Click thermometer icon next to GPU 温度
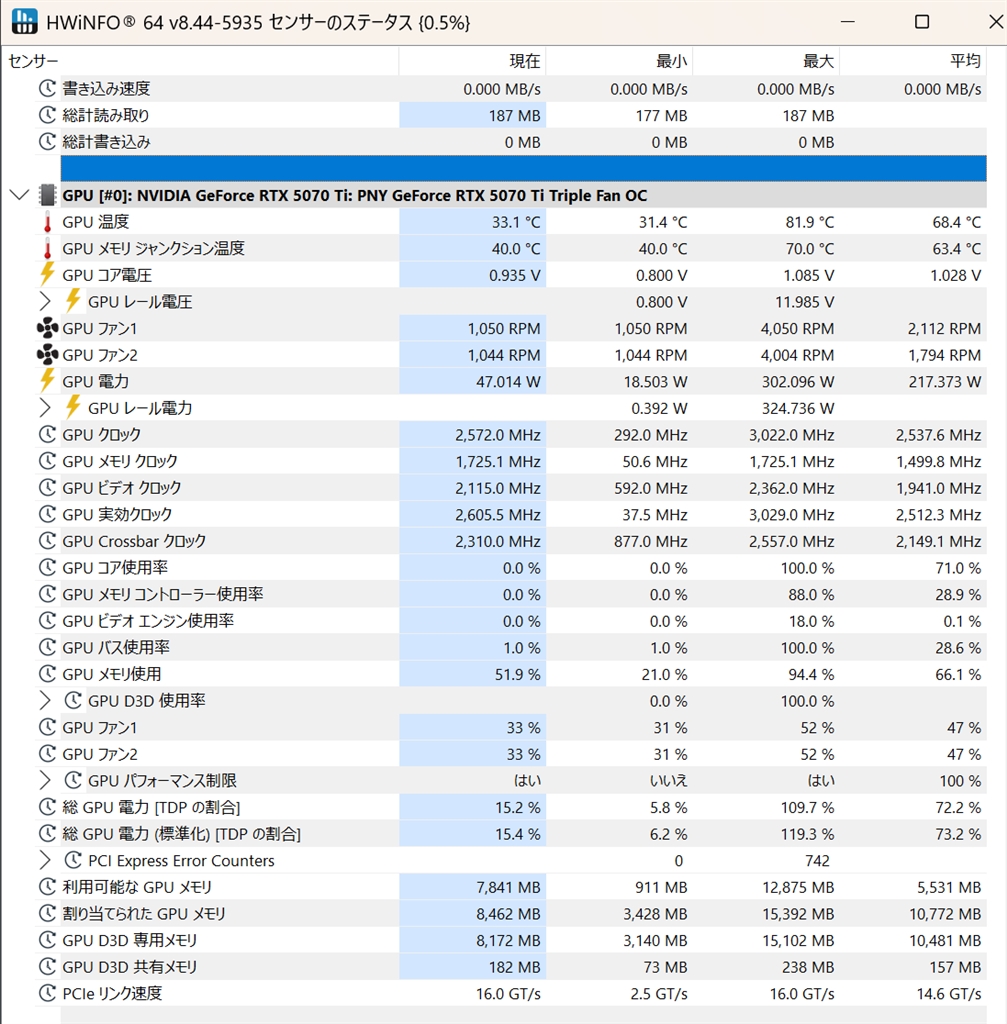The height and width of the screenshot is (1024, 1007). pos(47,222)
